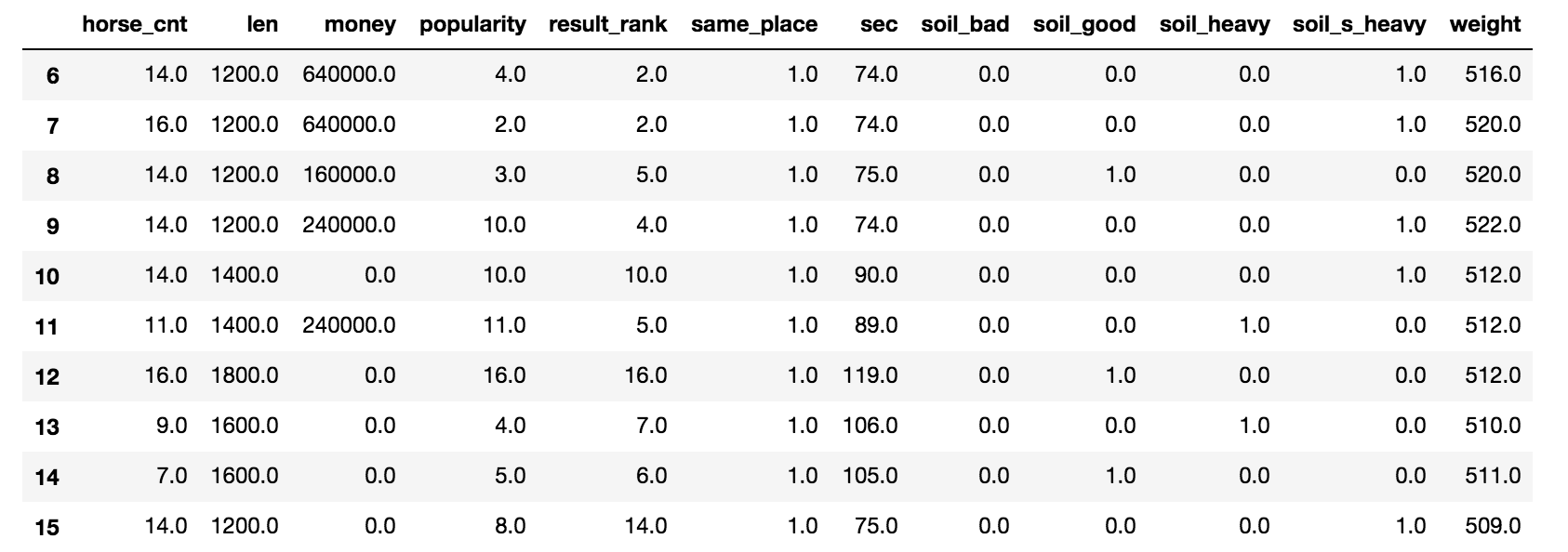Click the sec column header
1568x552 pixels.
pyautogui.click(x=879, y=24)
